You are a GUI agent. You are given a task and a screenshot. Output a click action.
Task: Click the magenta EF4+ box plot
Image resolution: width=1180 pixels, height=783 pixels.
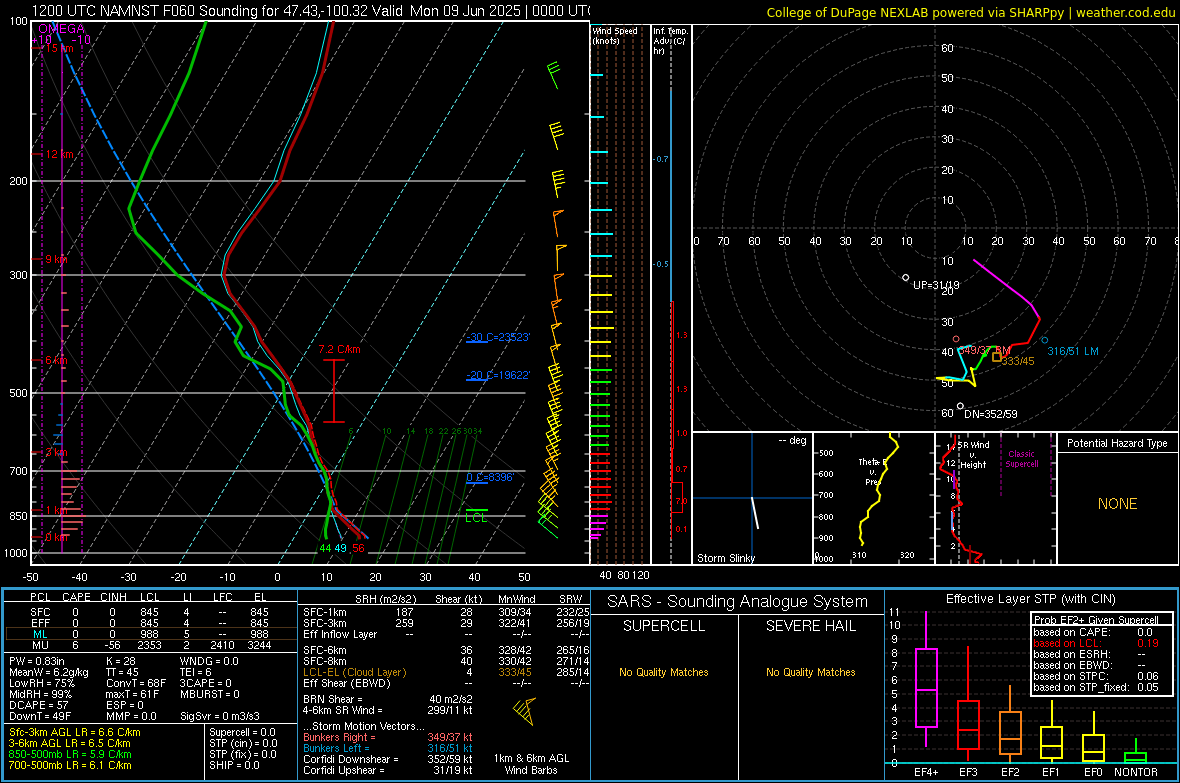pyautogui.click(x=926, y=679)
